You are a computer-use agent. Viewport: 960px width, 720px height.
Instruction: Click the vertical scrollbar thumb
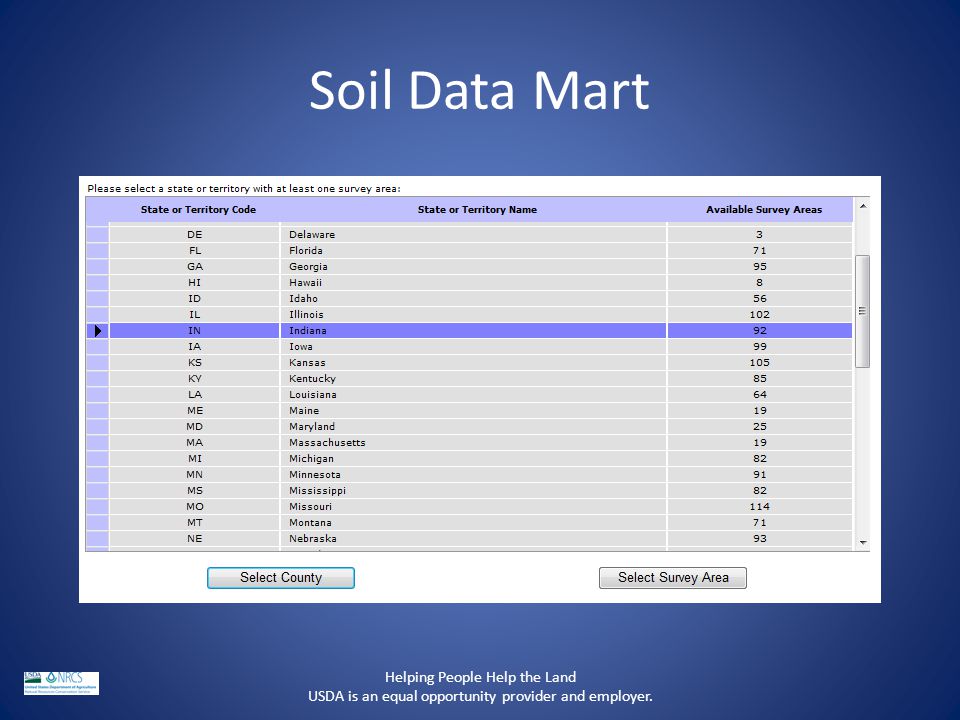coord(863,311)
